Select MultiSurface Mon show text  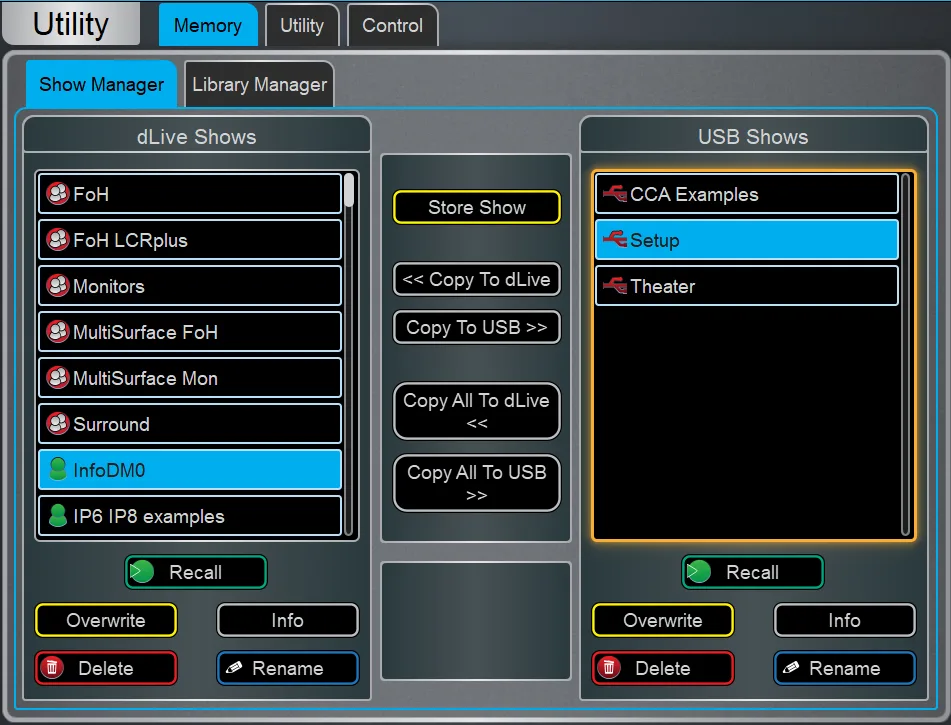click(x=145, y=378)
